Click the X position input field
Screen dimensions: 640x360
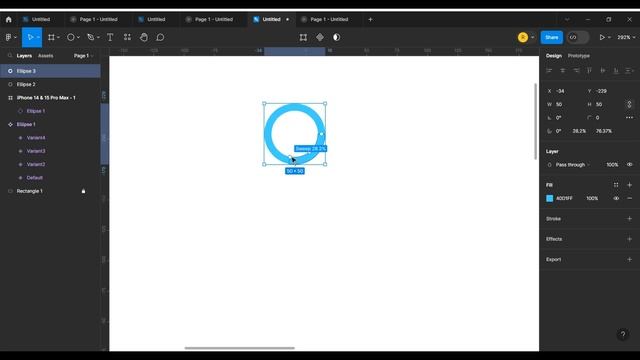(x=564, y=91)
